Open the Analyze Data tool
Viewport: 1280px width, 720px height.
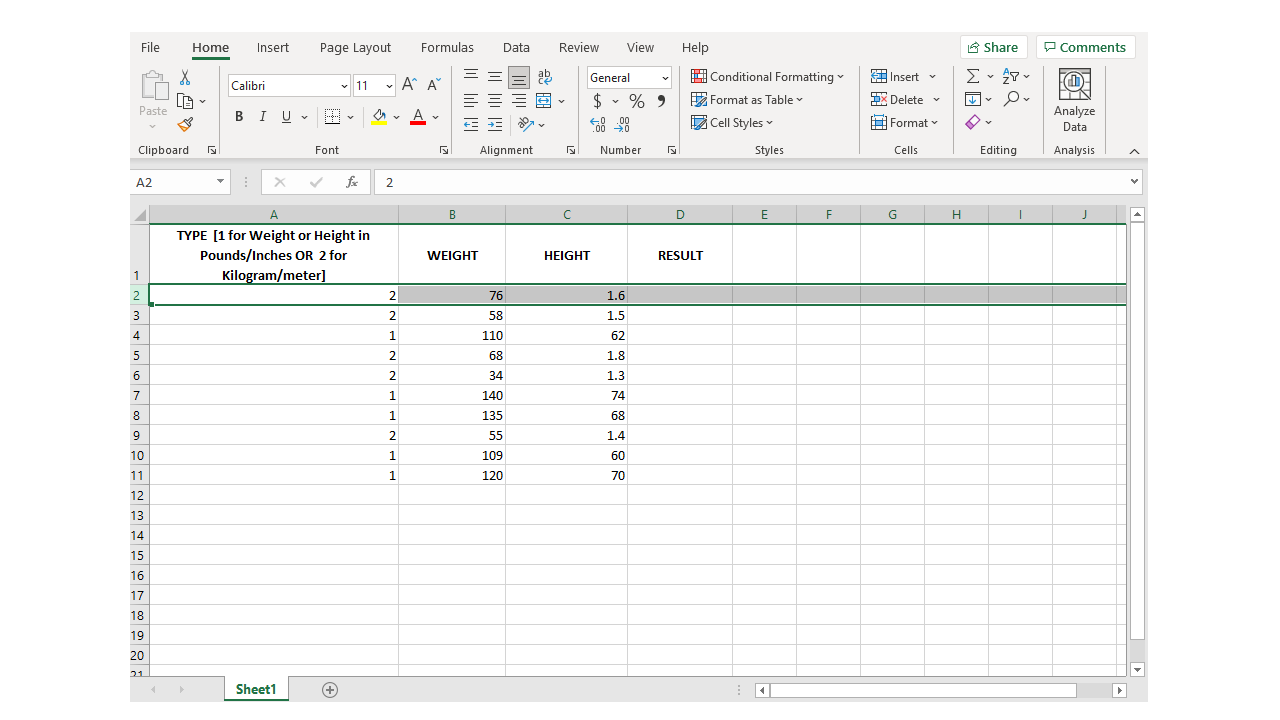1074,101
